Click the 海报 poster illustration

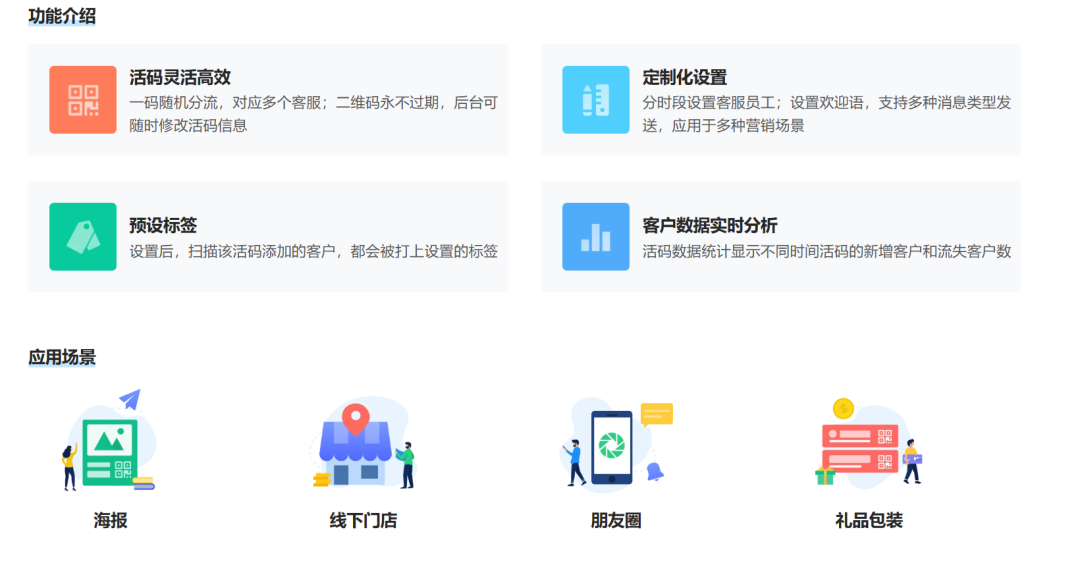(x=110, y=440)
